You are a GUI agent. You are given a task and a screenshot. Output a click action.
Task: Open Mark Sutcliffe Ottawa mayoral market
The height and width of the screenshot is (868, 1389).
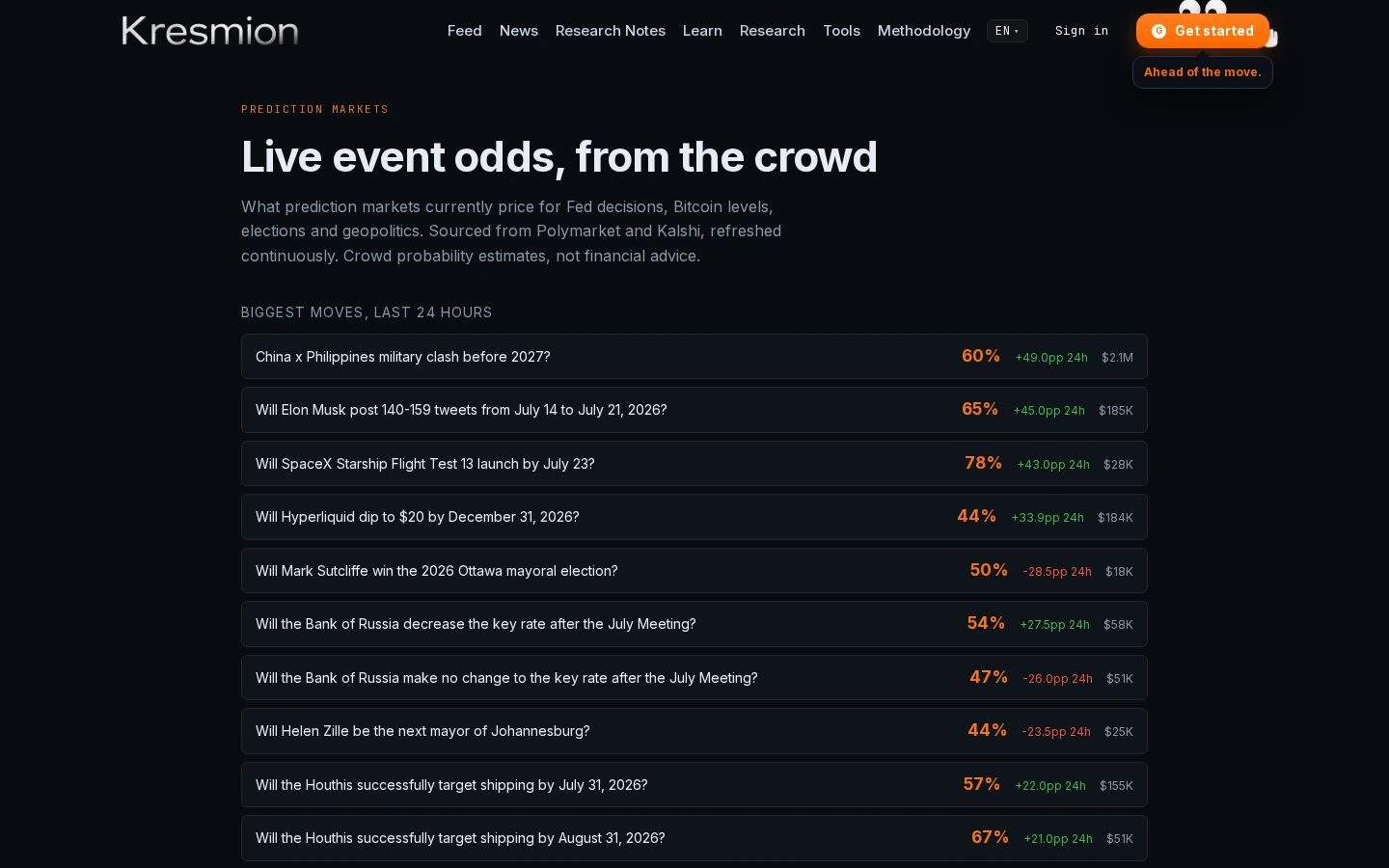pyautogui.click(x=694, y=571)
